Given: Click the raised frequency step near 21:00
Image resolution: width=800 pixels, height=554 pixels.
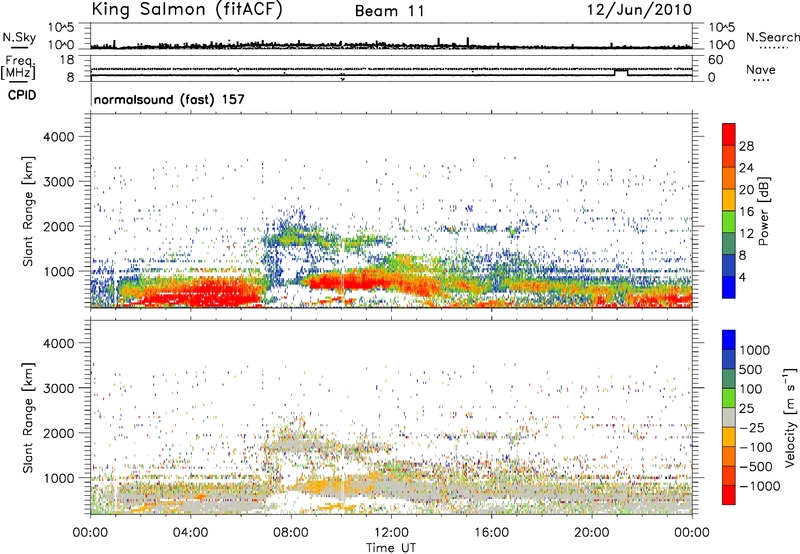Looking at the screenshot, I should click(621, 72).
